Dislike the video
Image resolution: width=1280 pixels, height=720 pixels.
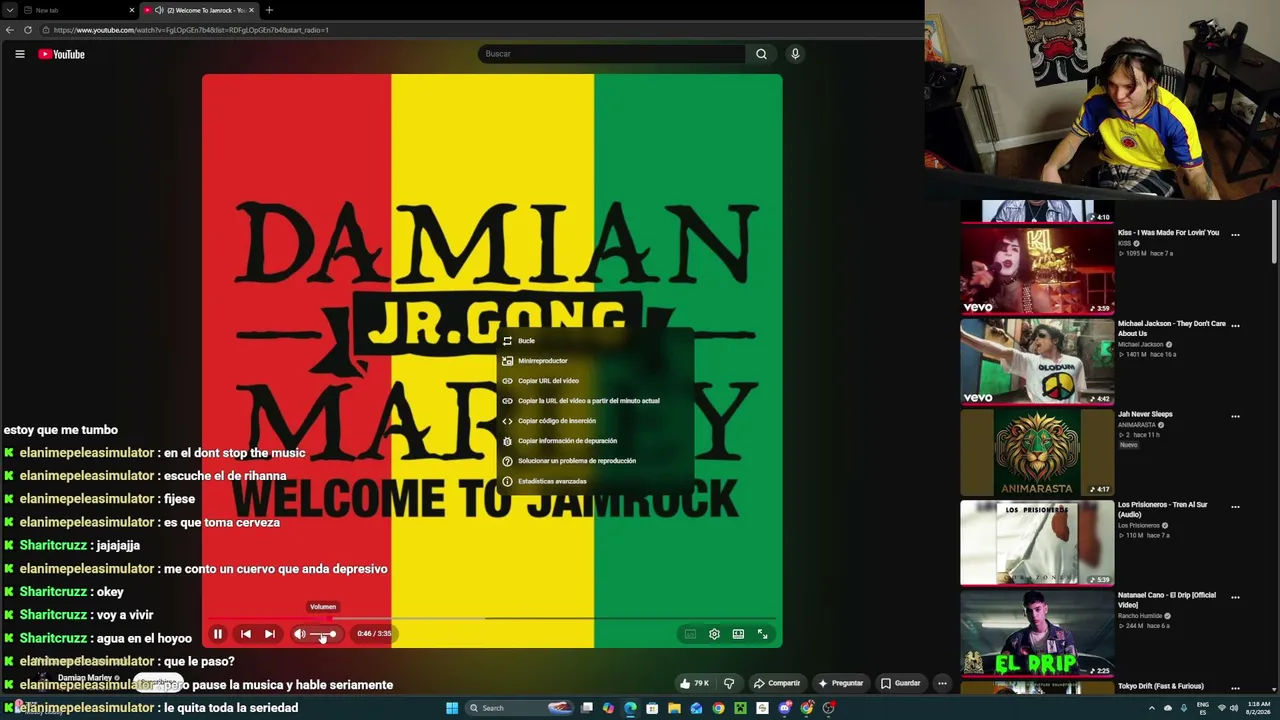tap(729, 684)
